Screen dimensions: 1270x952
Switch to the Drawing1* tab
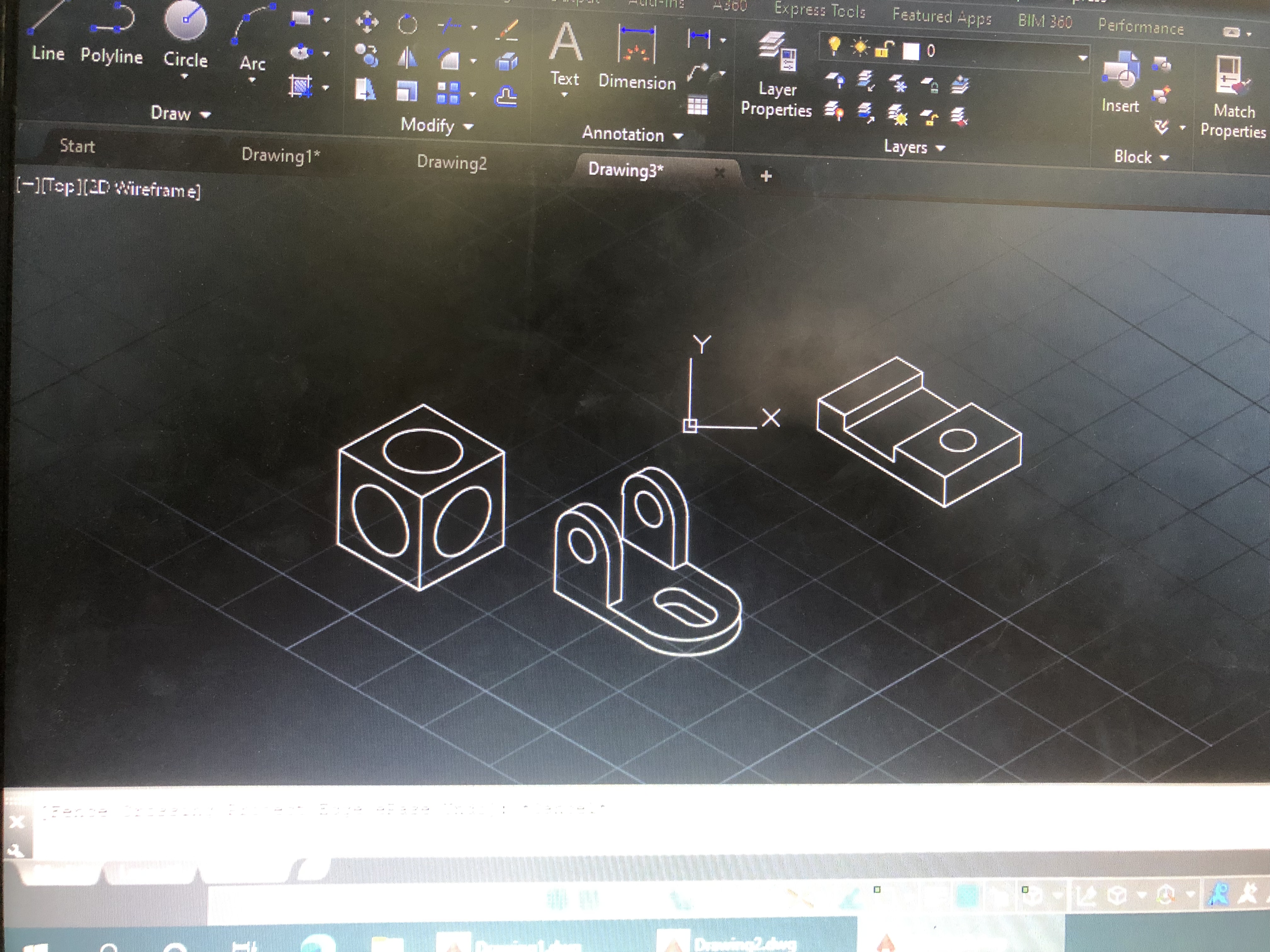coord(280,155)
